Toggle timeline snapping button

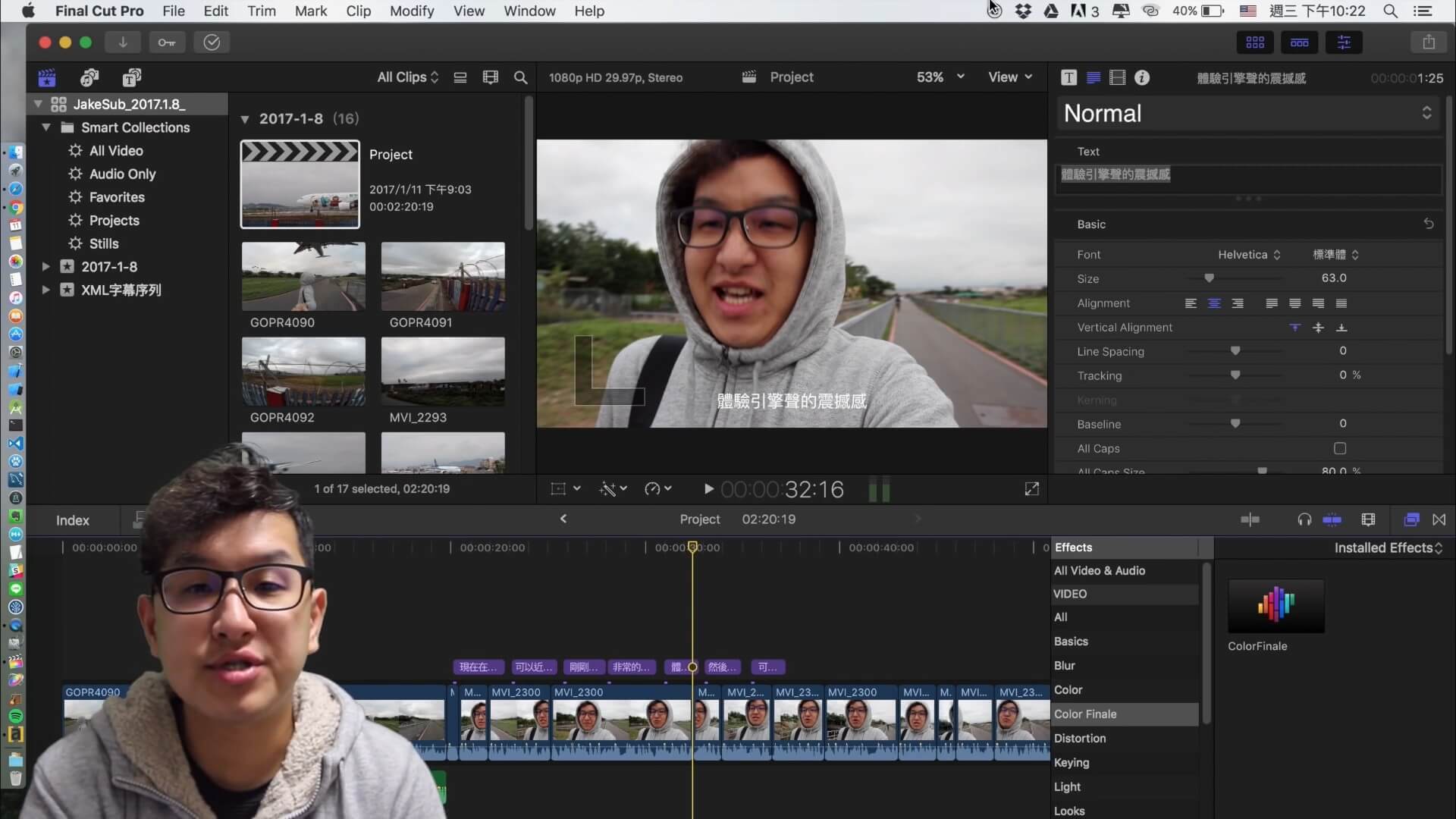pyautogui.click(x=1332, y=519)
